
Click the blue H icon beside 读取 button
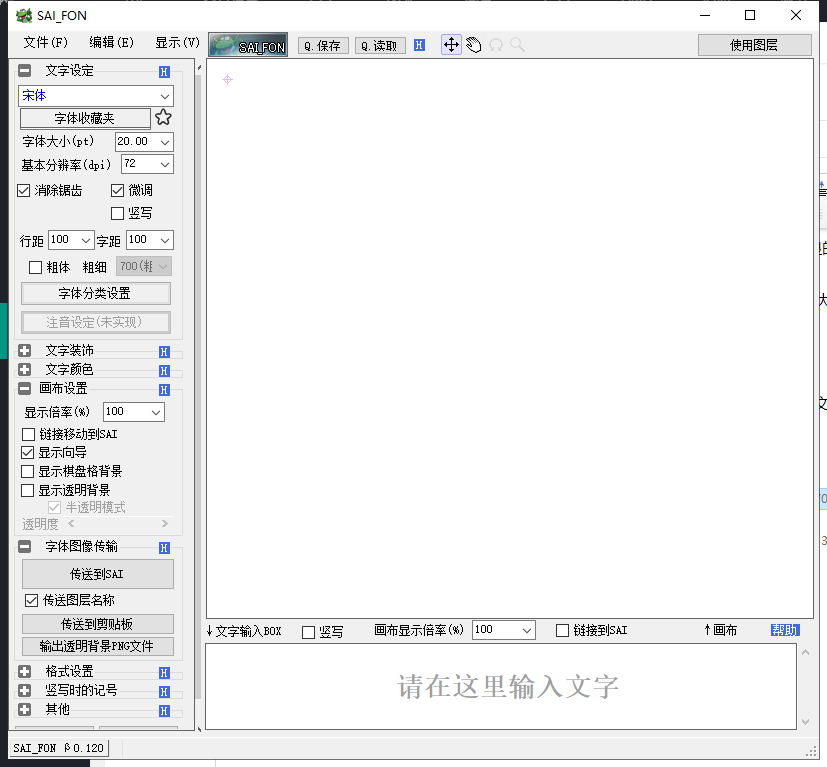click(419, 45)
